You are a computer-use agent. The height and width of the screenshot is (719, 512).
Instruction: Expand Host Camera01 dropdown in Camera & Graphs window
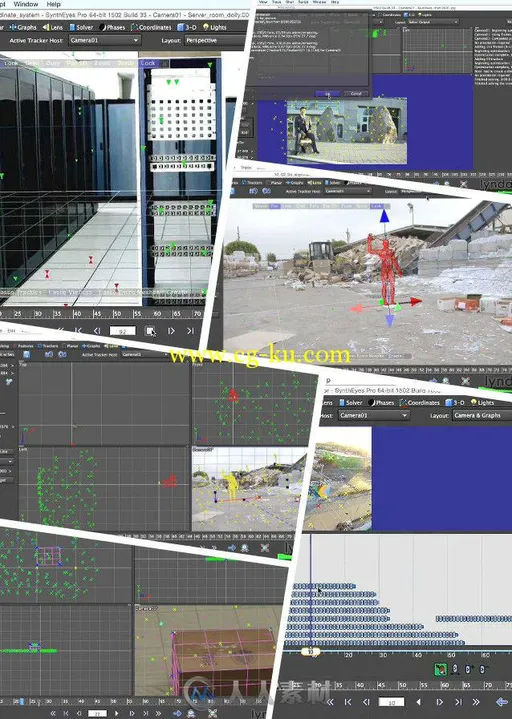coord(373,415)
